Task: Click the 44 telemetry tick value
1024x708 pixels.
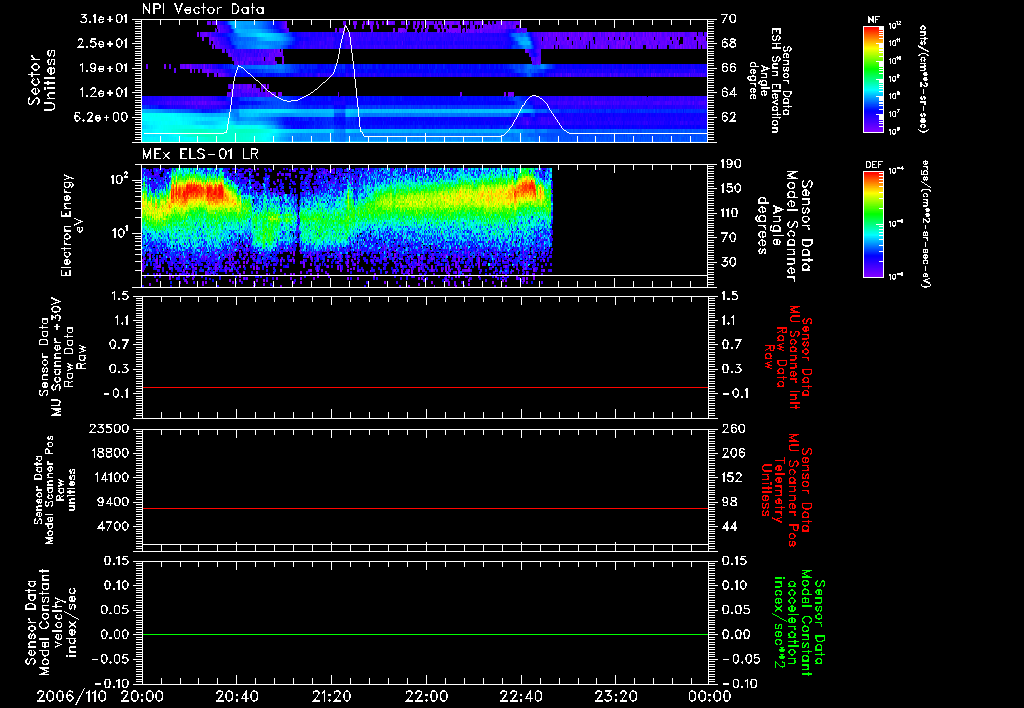Action: pos(729,526)
